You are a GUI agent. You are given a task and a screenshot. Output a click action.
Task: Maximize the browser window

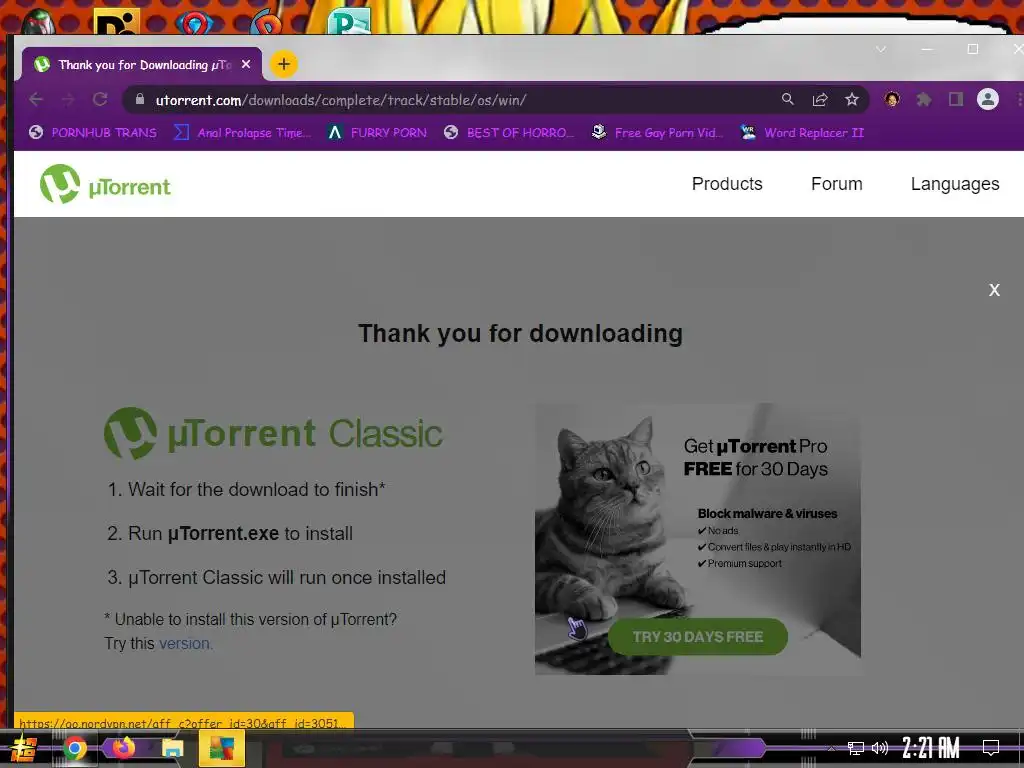pos(972,50)
